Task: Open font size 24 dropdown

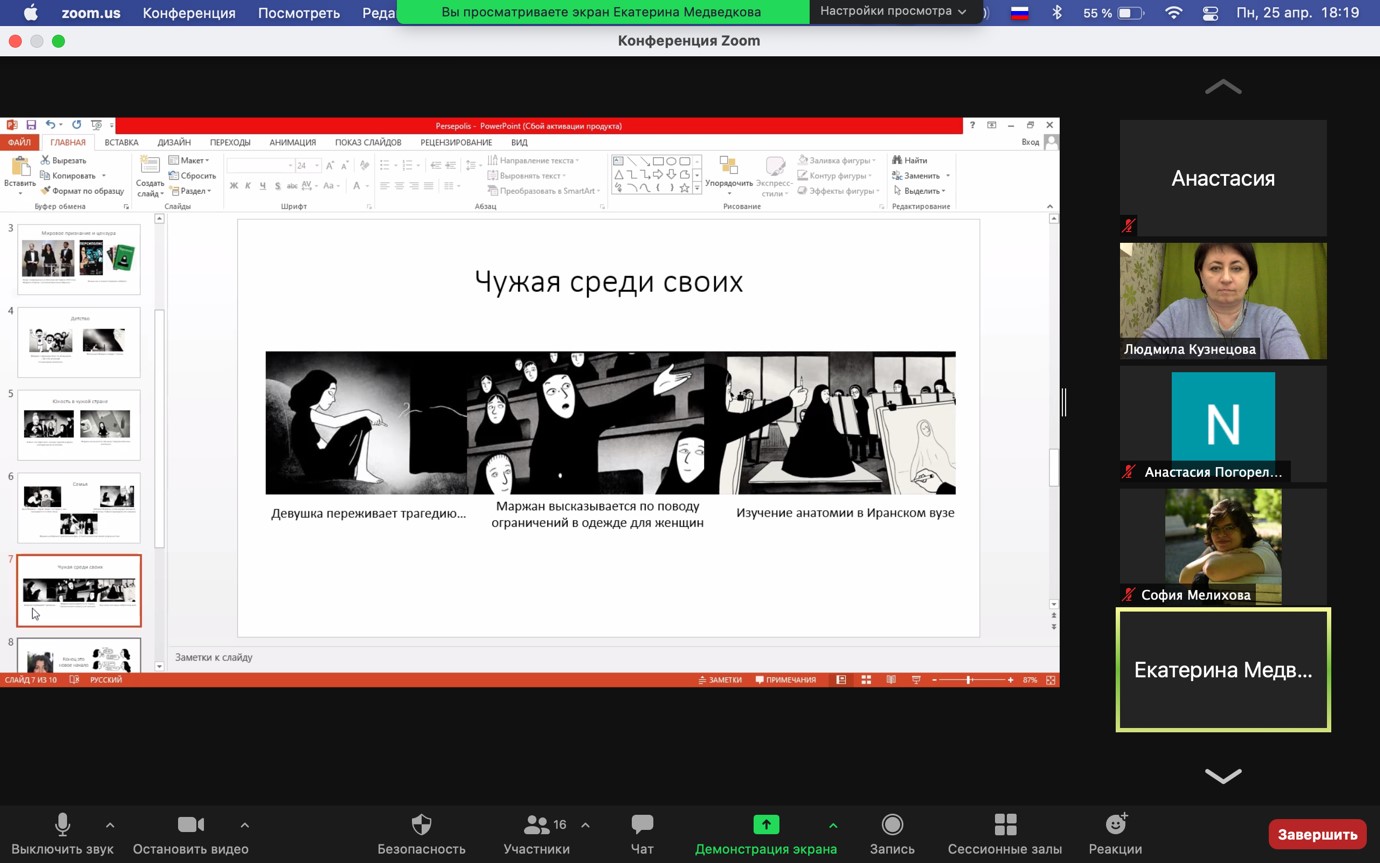Action: (x=317, y=165)
